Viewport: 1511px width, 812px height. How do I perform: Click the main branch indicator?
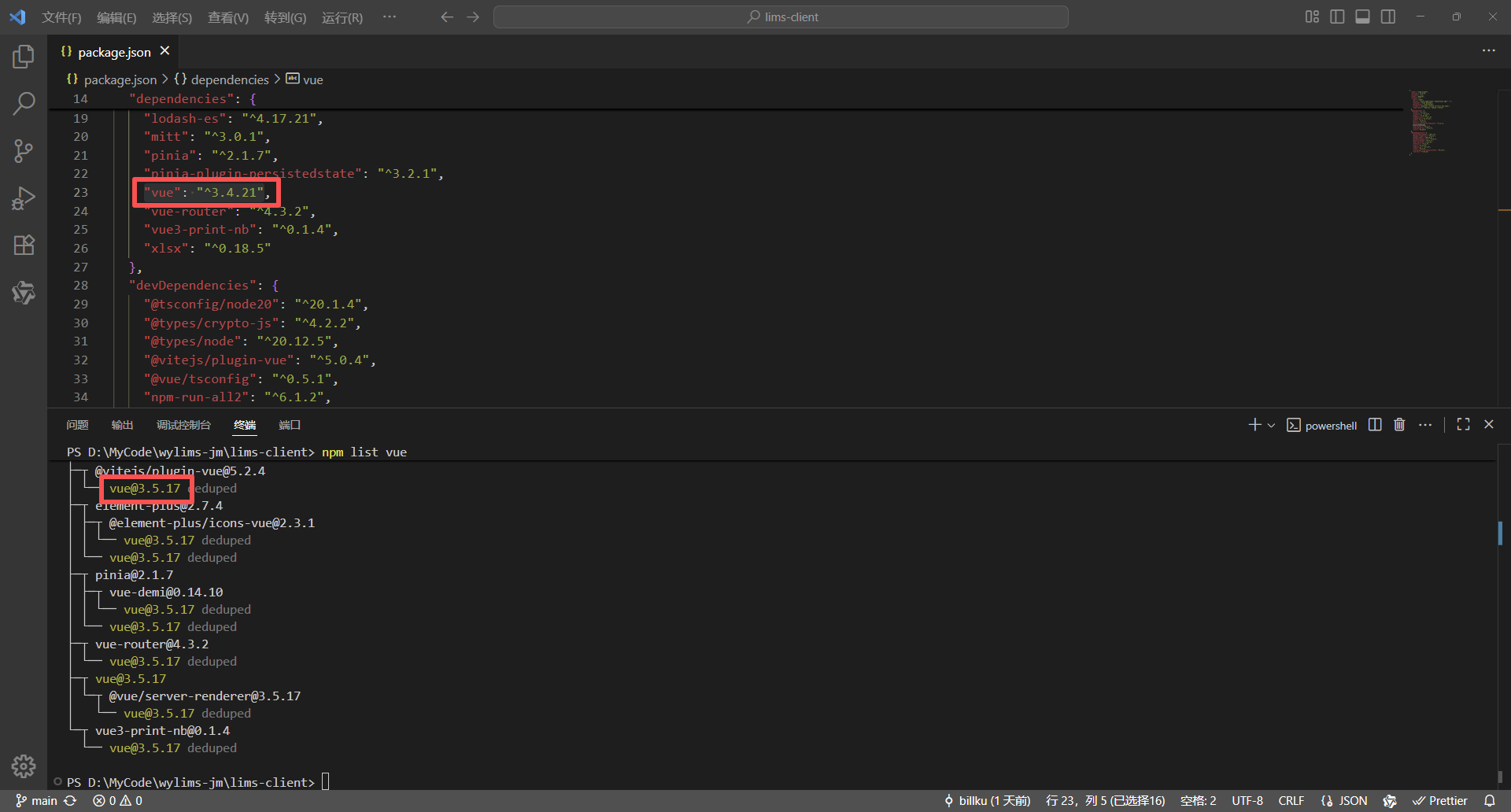(38, 800)
